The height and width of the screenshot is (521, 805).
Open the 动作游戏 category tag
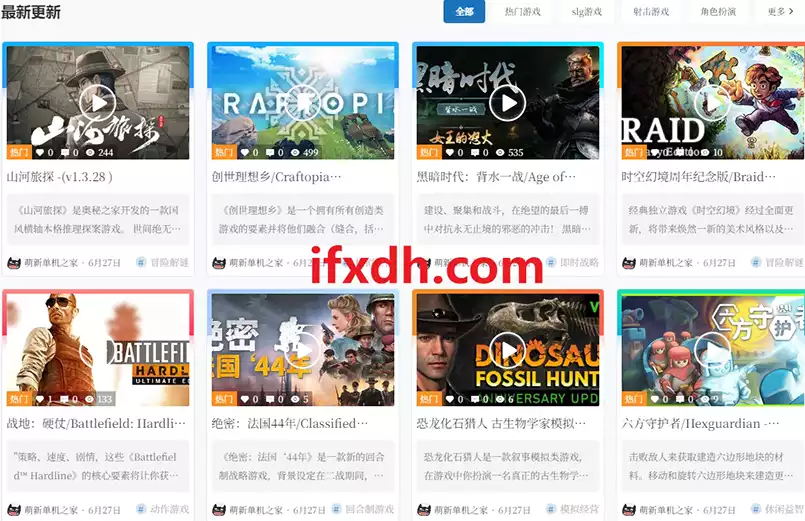162,509
